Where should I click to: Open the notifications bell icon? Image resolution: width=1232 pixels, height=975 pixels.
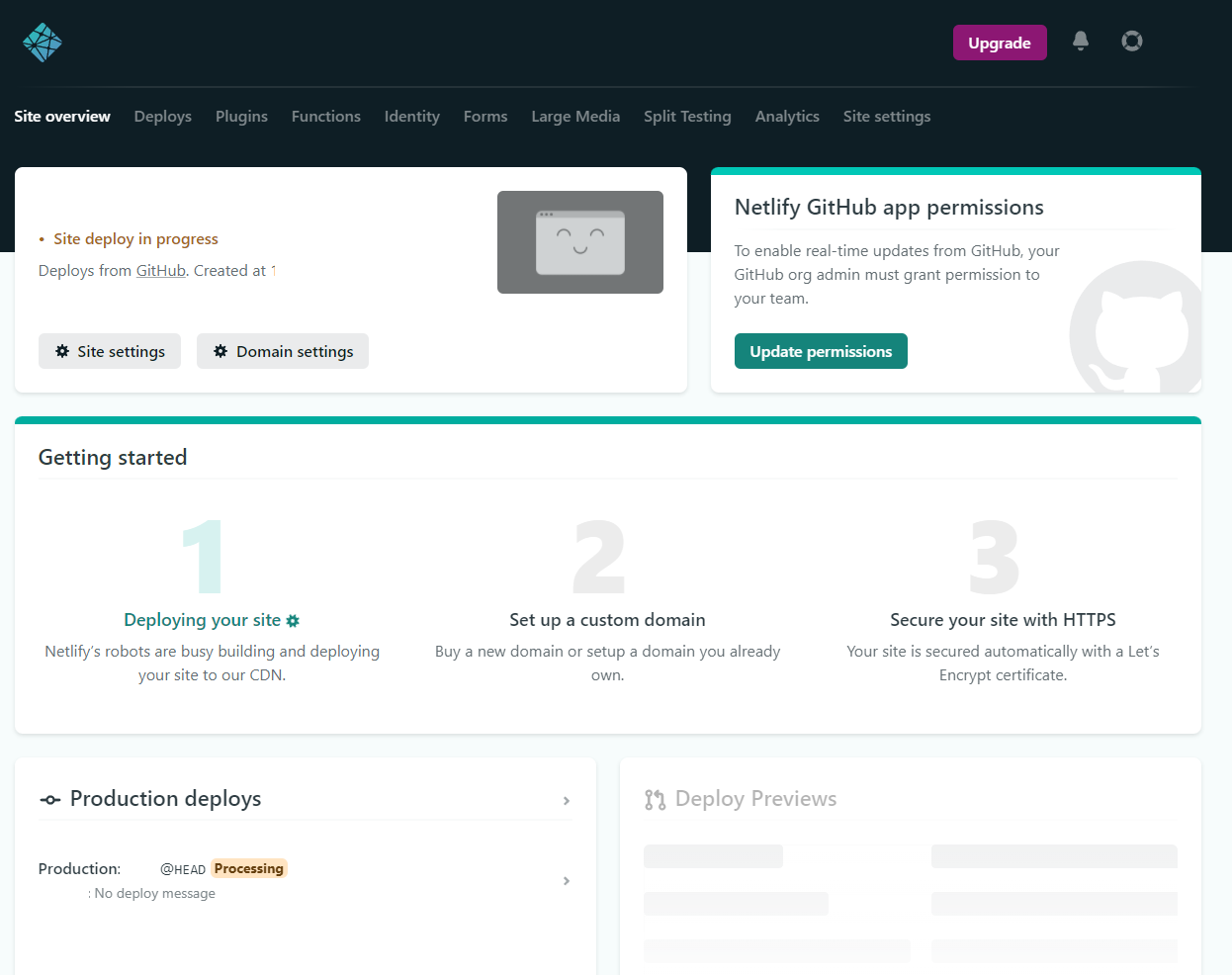tap(1081, 41)
